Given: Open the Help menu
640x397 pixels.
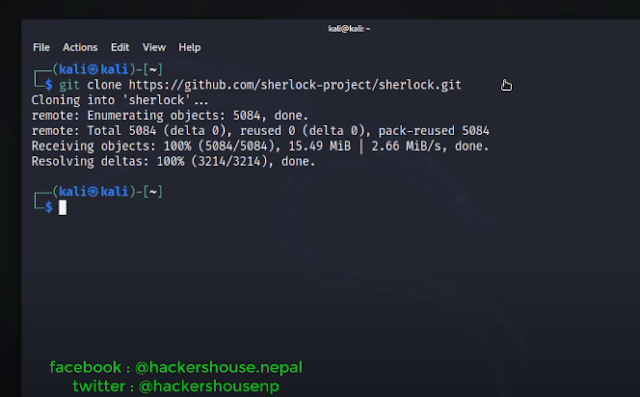Looking at the screenshot, I should [x=189, y=47].
